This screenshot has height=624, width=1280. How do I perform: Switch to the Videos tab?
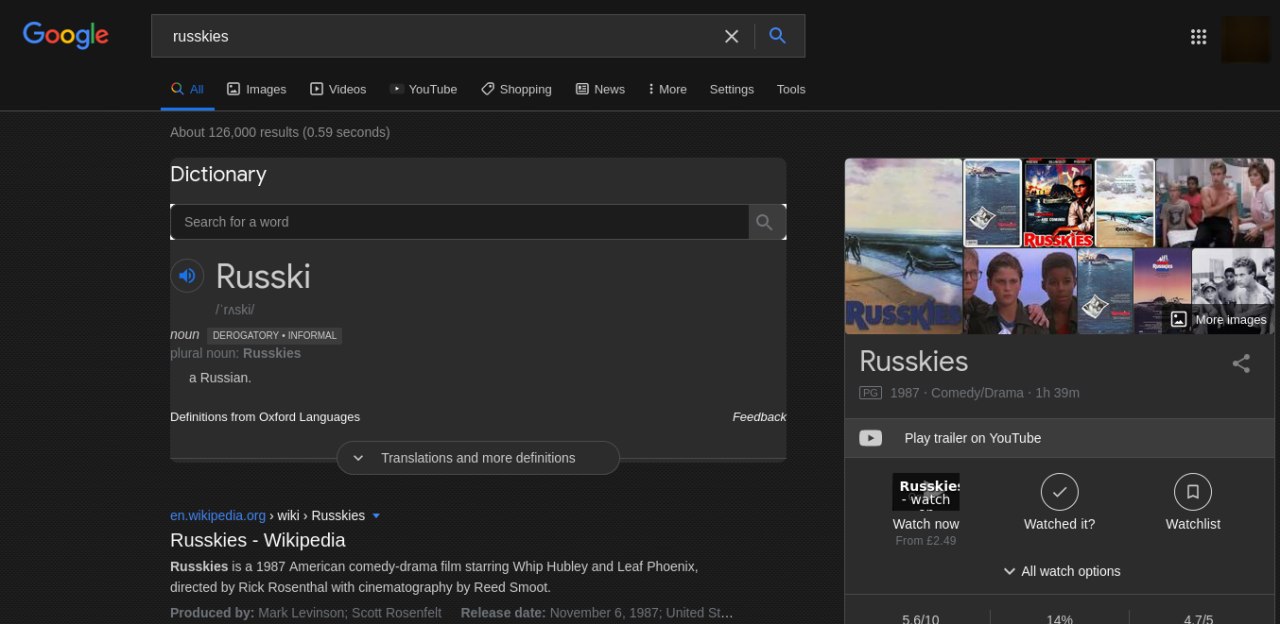coord(338,89)
